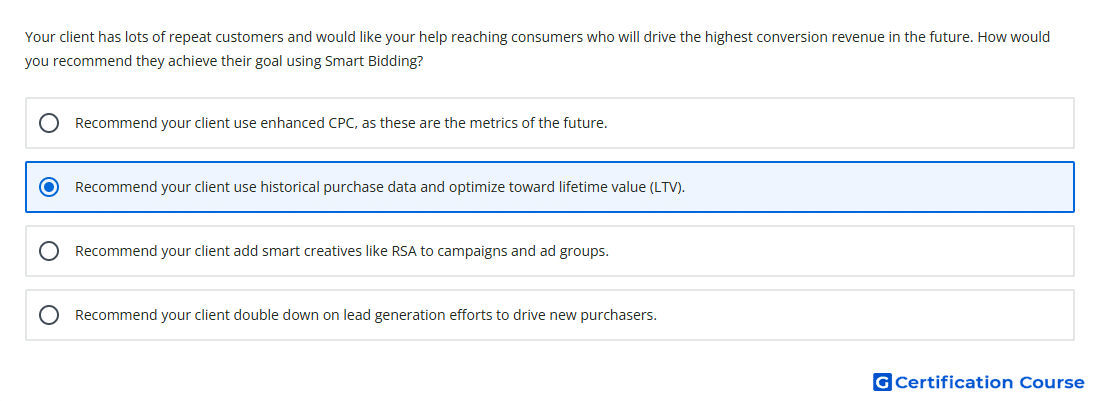Screen dimensions: 1100x401
Task: Click the 'enhanced CPC' answer sentence
Action: pos(341,123)
